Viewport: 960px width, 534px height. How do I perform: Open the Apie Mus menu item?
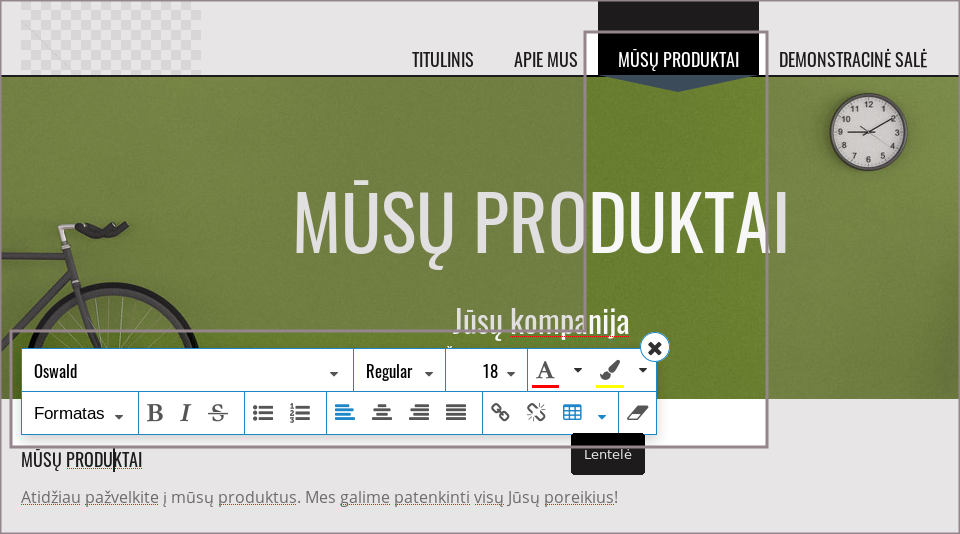click(x=545, y=60)
